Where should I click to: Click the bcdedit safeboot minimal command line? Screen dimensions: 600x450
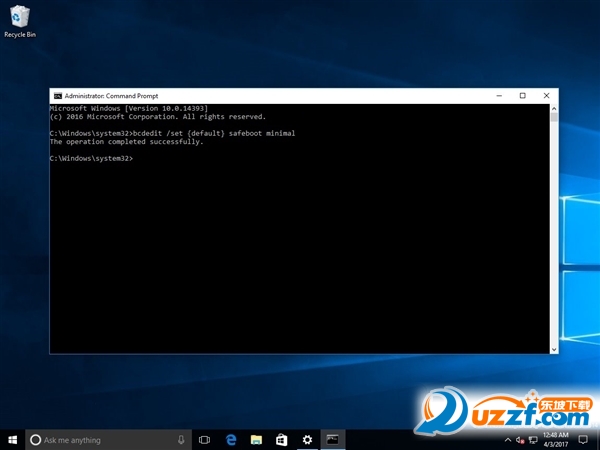[173, 134]
